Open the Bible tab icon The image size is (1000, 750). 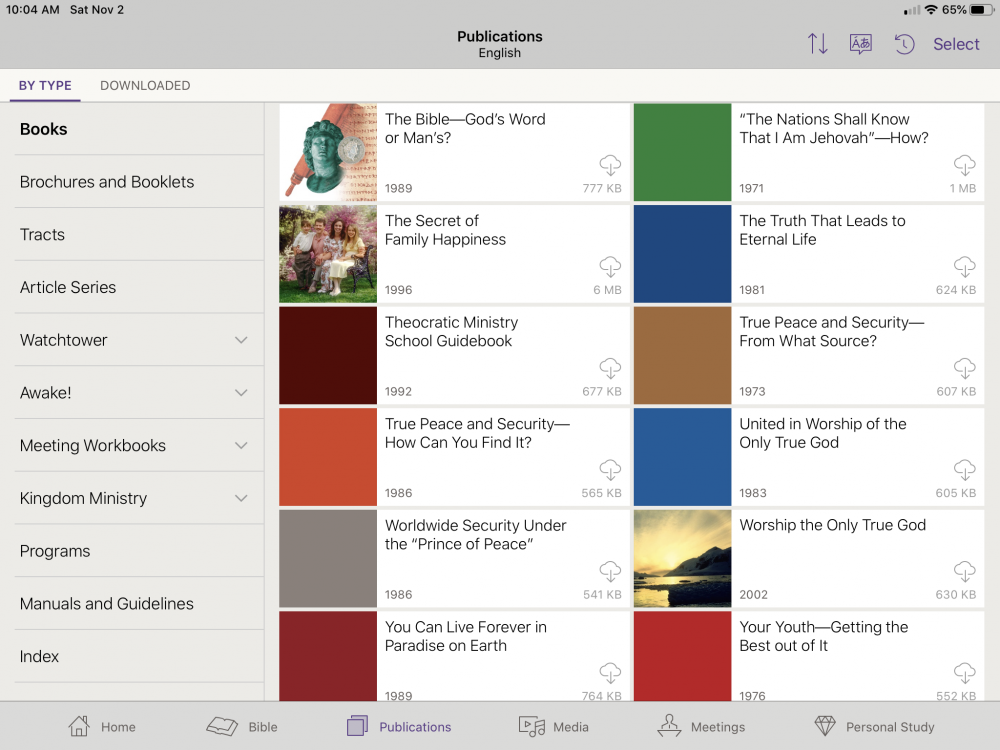tap(222, 726)
